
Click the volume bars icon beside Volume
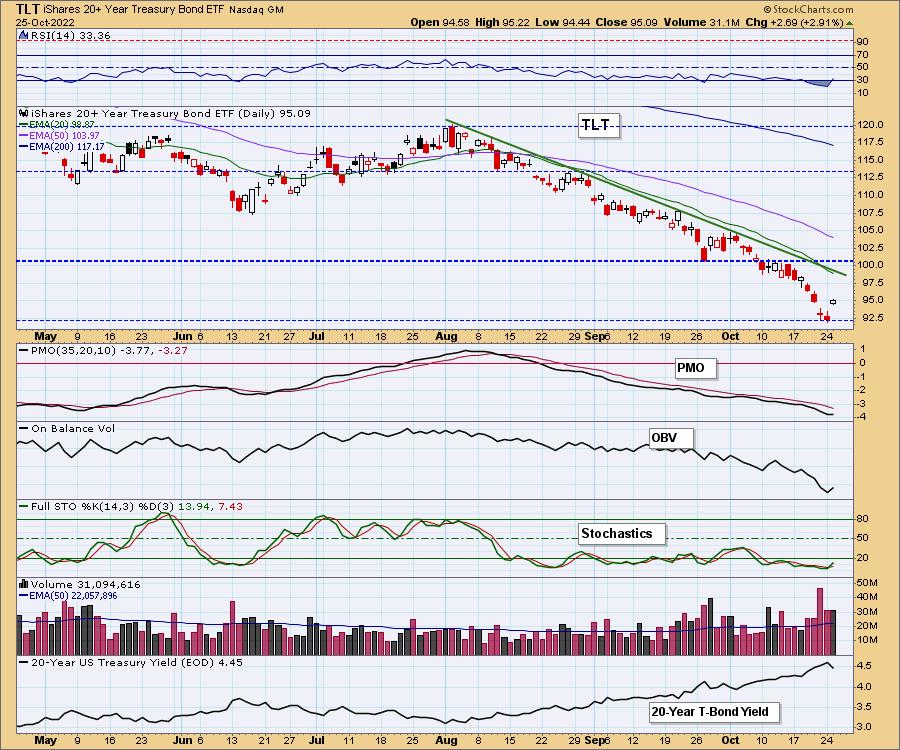[24, 584]
